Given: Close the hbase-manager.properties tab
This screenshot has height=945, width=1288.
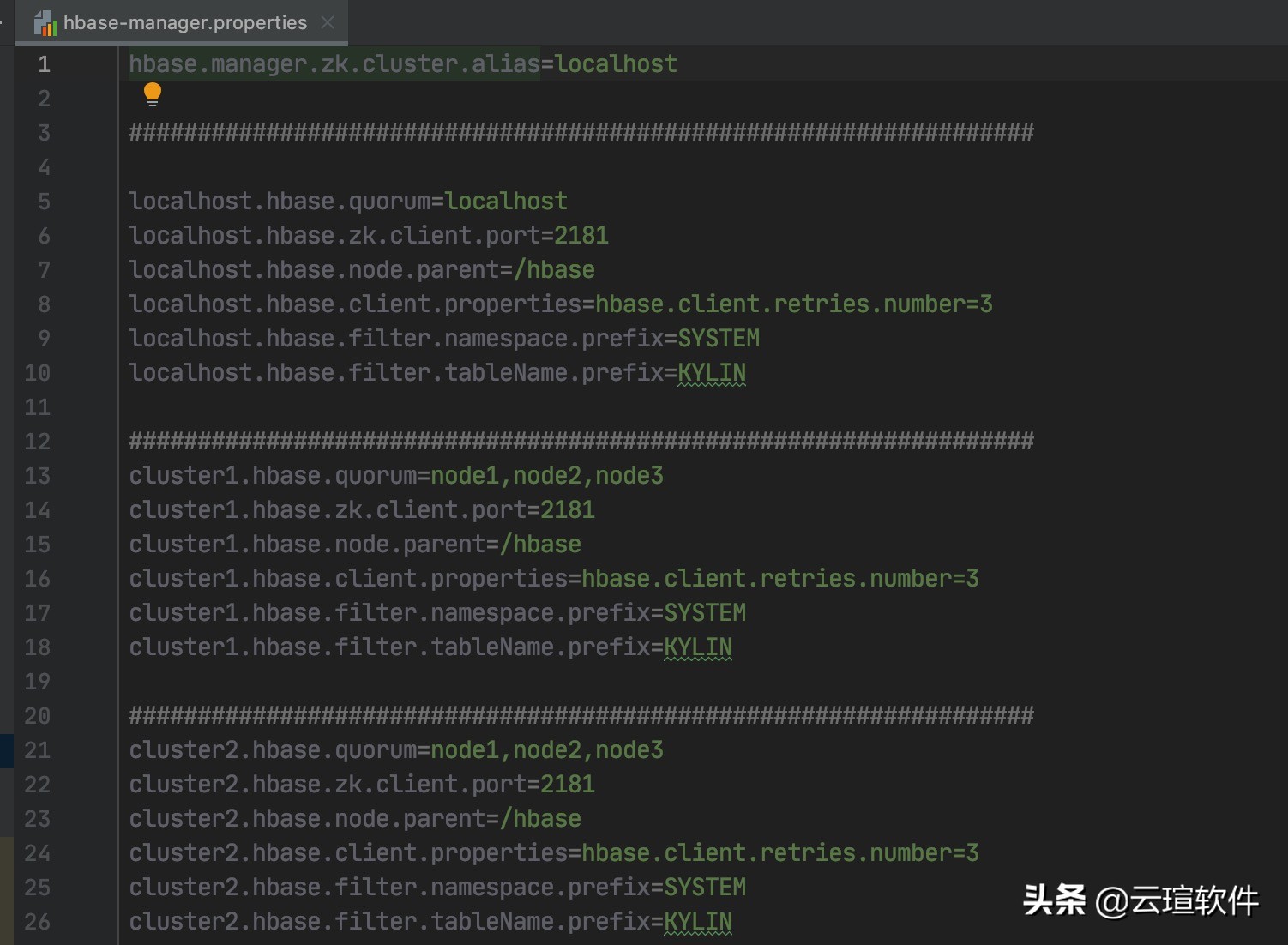Looking at the screenshot, I should point(327,23).
